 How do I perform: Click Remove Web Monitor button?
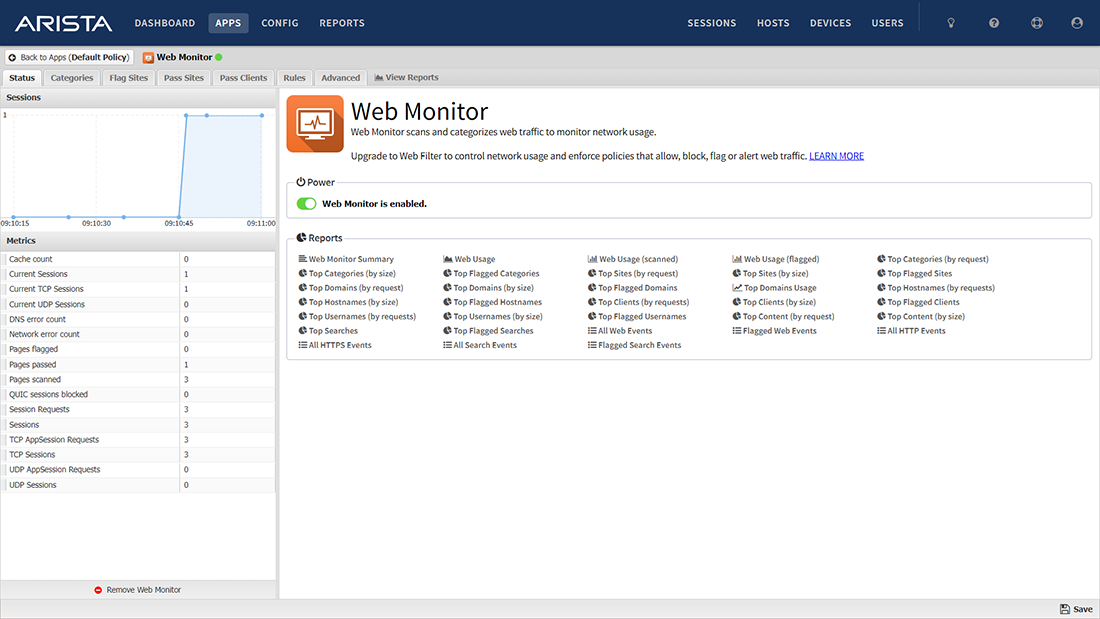coord(138,590)
